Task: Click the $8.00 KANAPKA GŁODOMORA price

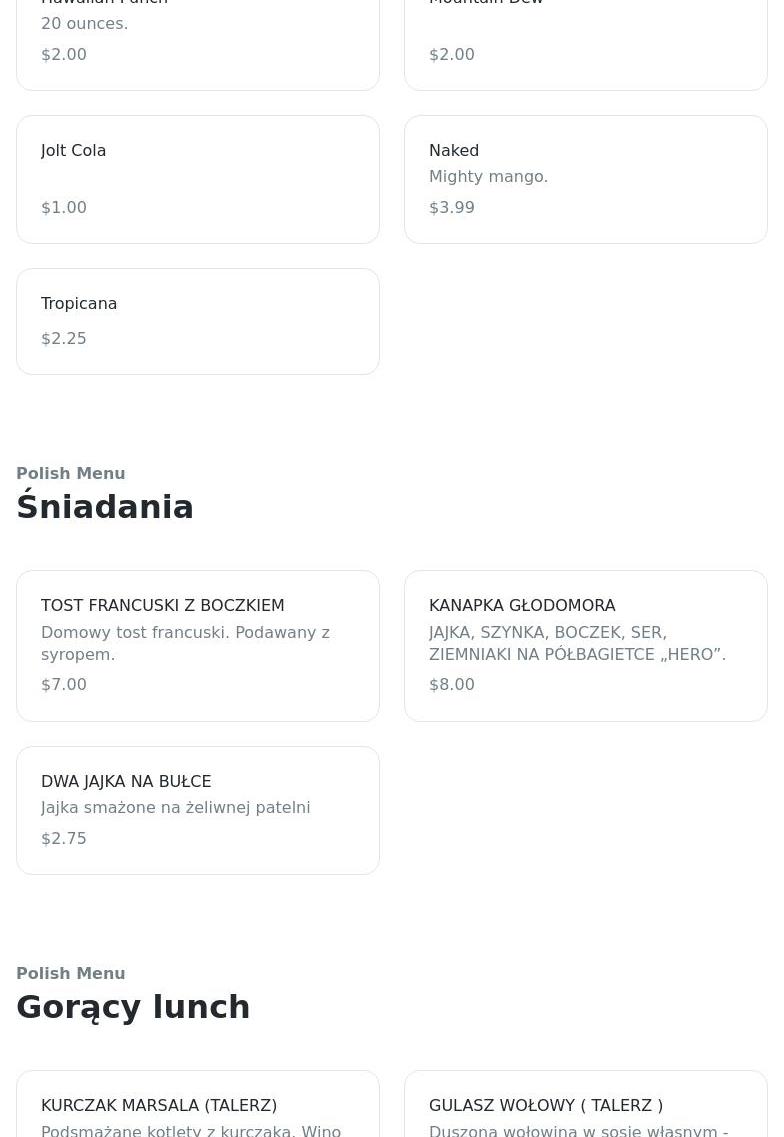Action: click(x=452, y=684)
